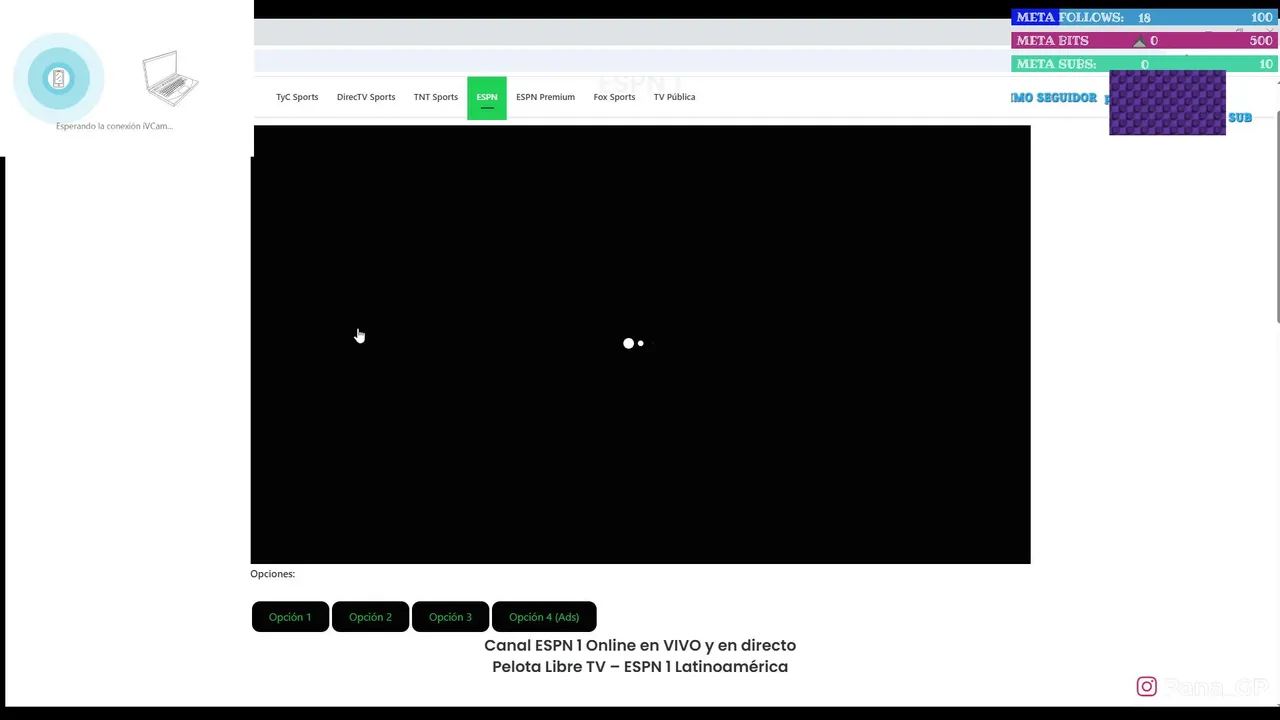Select the TNT Sports tab
This screenshot has width=1280, height=720.
436,97
